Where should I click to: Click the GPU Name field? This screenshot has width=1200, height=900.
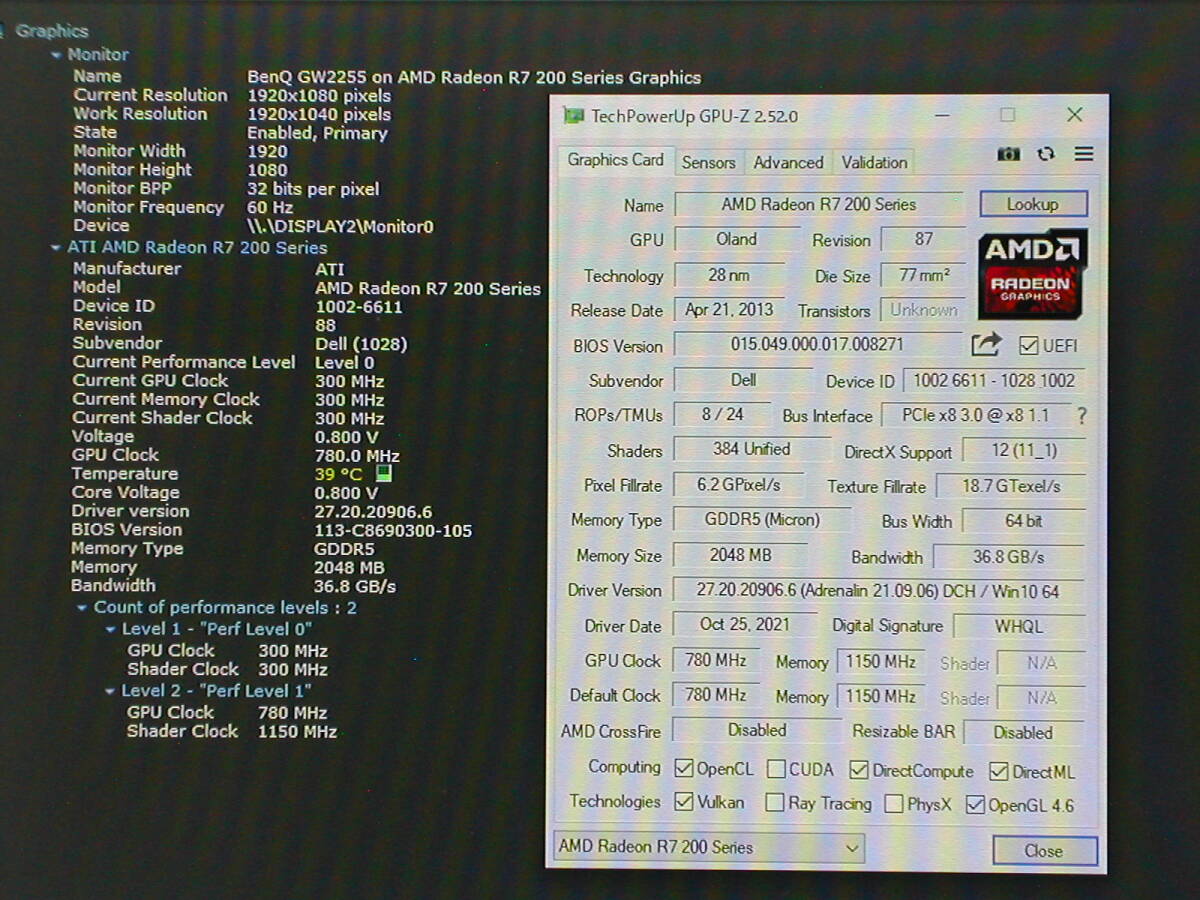pos(818,204)
